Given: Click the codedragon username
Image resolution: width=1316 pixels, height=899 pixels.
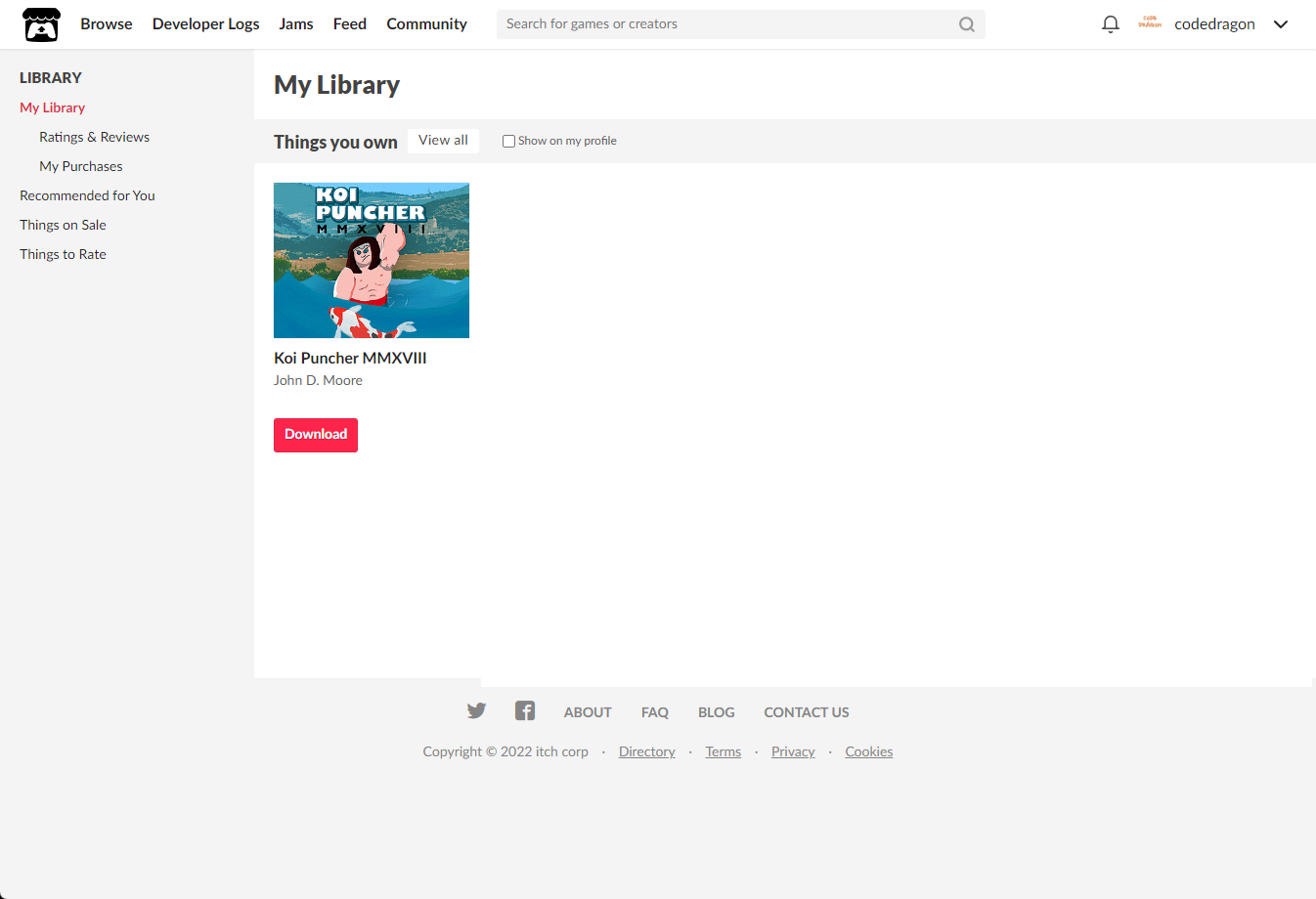Looking at the screenshot, I should pos(1214,24).
